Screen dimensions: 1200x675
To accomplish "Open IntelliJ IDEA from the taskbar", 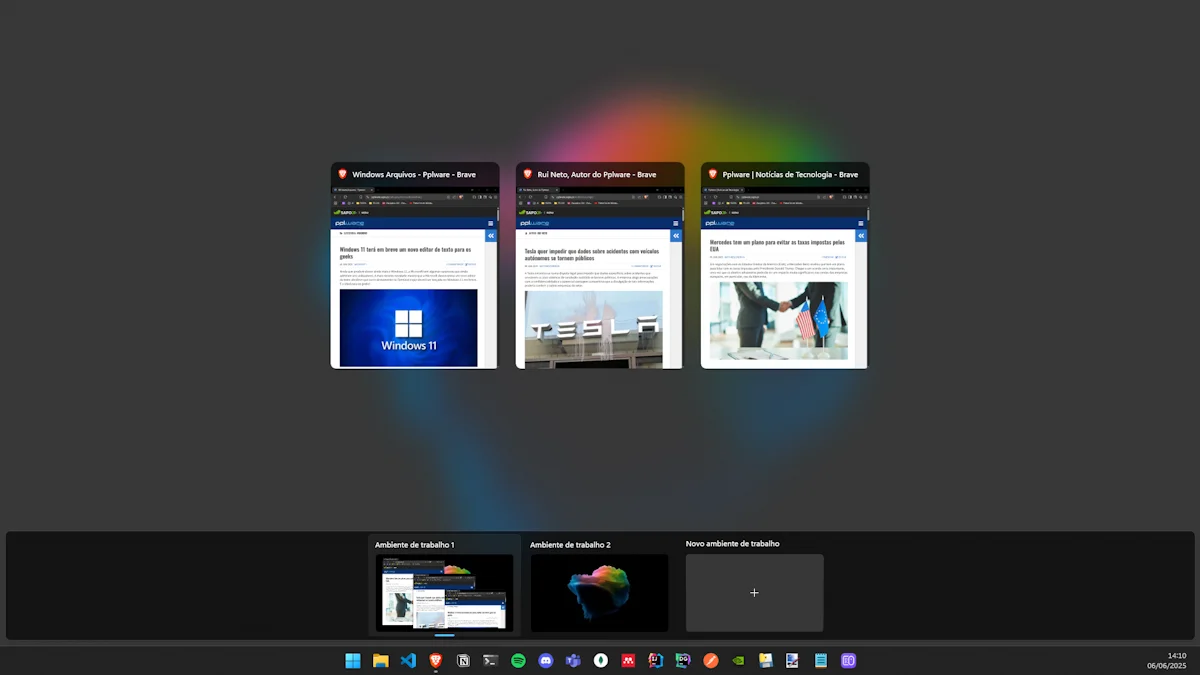I will (656, 661).
